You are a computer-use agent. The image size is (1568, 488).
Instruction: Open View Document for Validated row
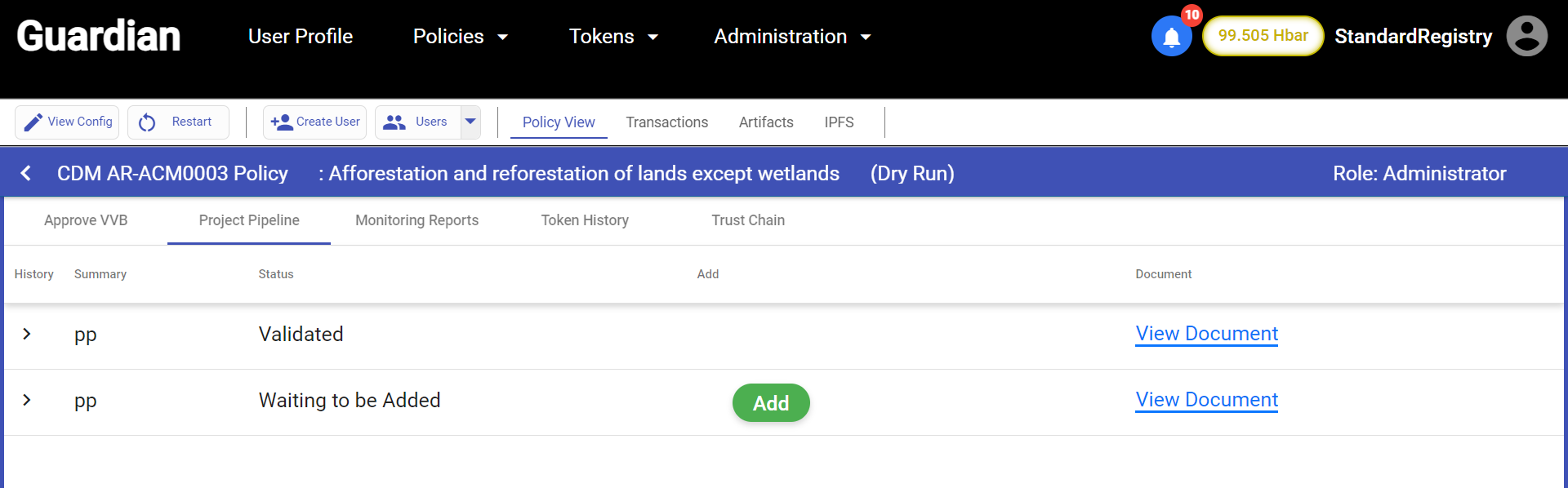[x=1206, y=334]
